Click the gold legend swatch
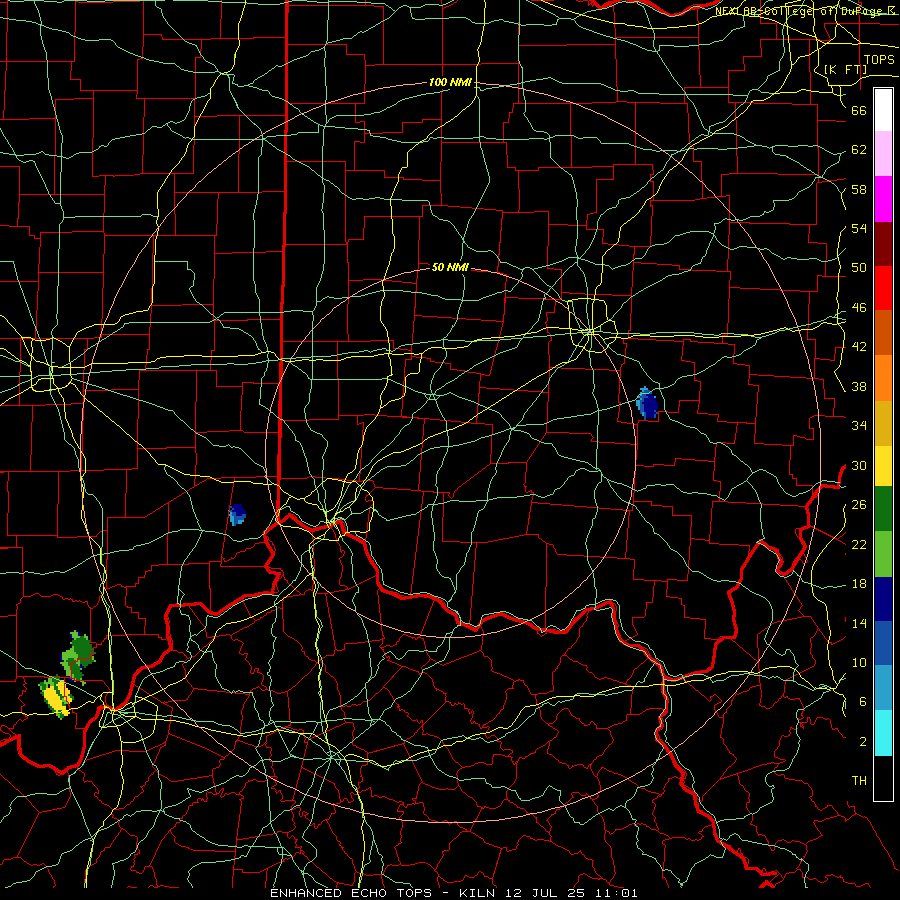Image resolution: width=900 pixels, height=900 pixels. pyautogui.click(x=883, y=423)
